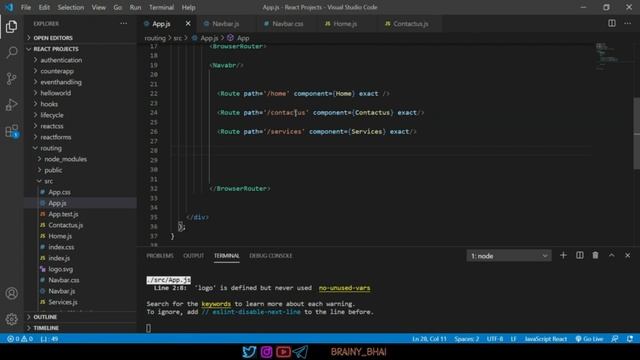640x360 pixels.
Task: Maximize the terminal panel size
Action: [x=611, y=255]
